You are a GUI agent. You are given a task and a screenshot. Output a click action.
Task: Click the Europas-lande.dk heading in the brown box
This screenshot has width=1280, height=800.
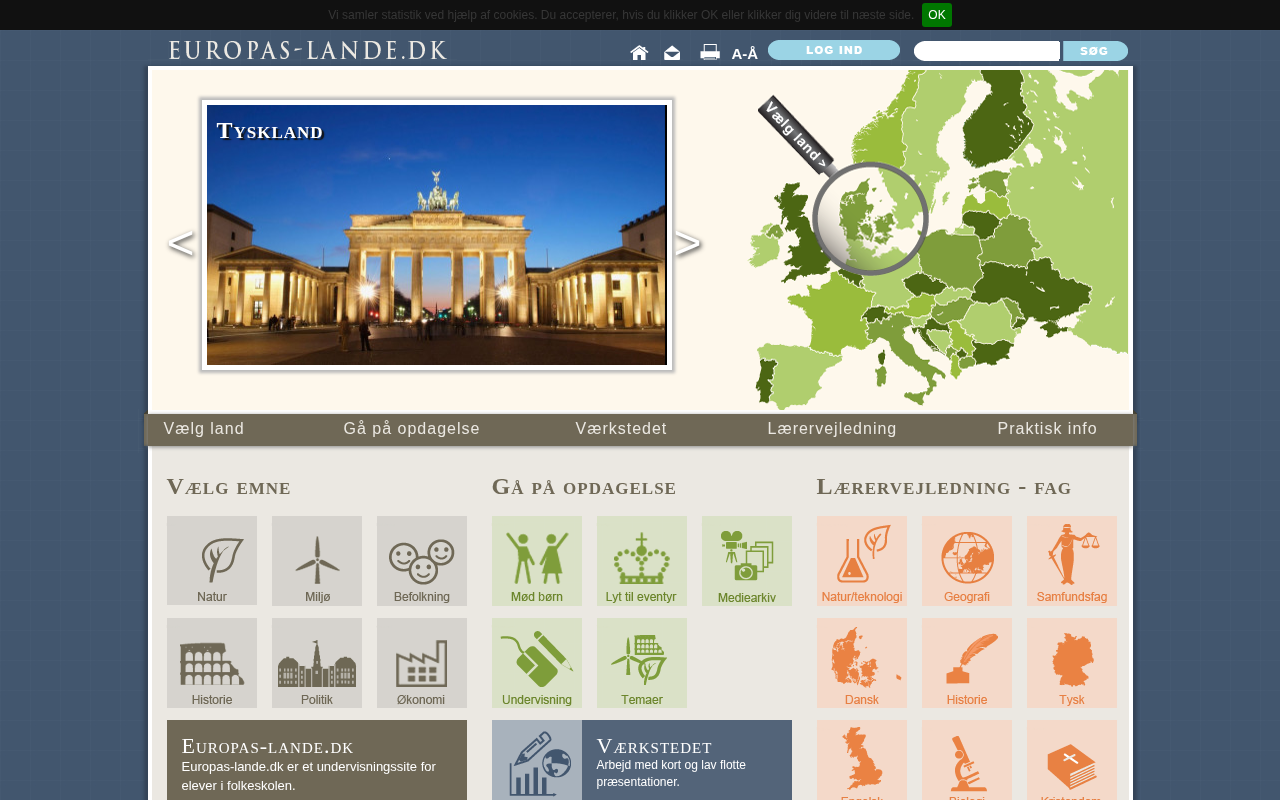pos(268,746)
